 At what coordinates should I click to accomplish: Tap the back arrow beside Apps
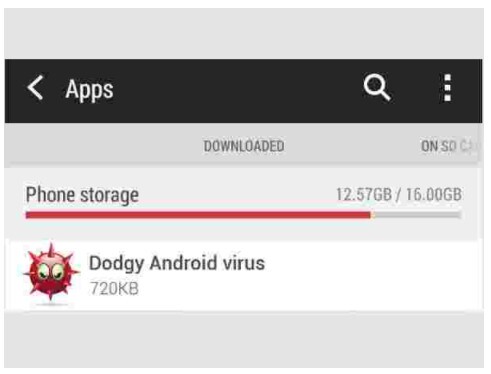click(35, 88)
